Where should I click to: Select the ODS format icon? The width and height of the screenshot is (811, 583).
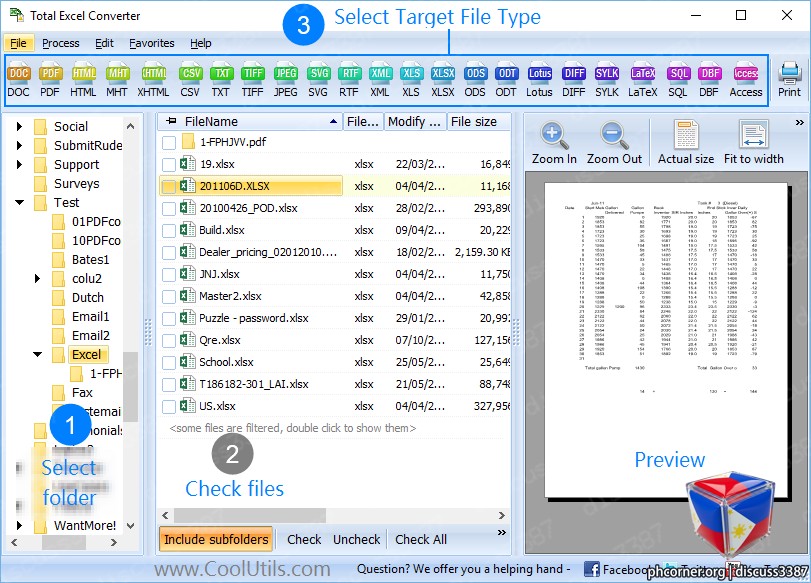coord(475,81)
